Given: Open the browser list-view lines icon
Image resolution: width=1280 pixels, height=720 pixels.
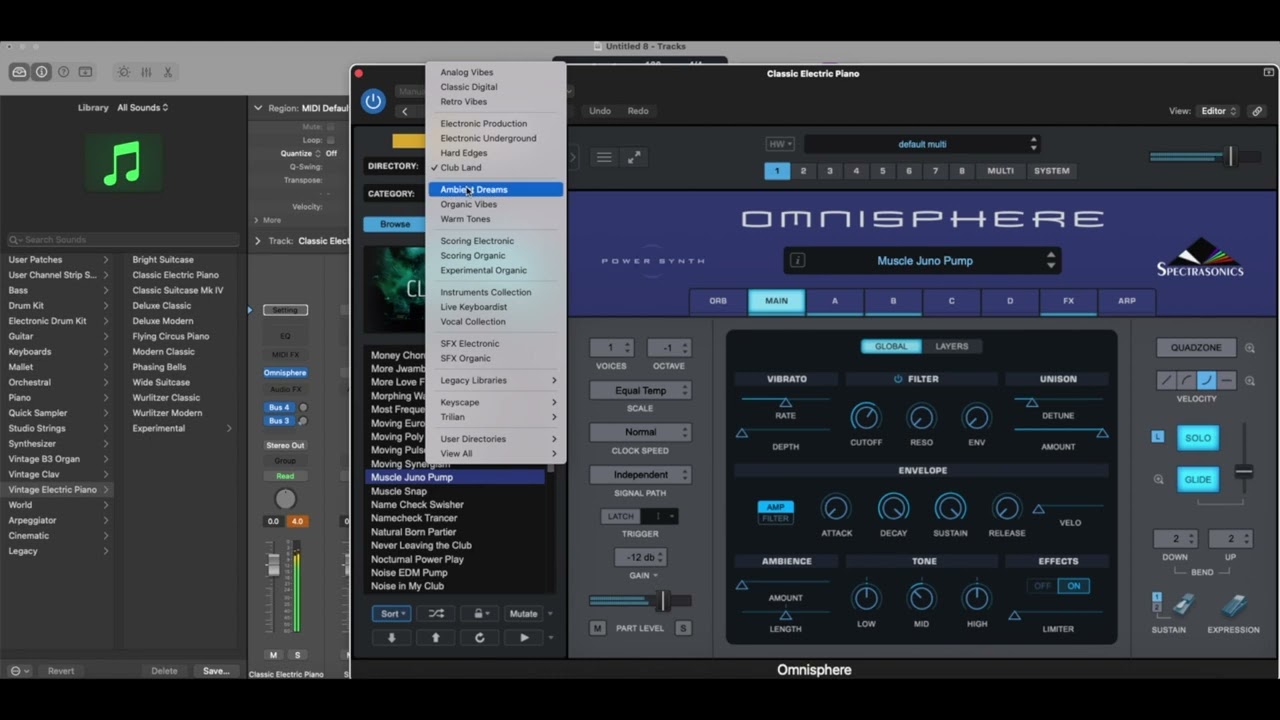Looking at the screenshot, I should pos(603,158).
